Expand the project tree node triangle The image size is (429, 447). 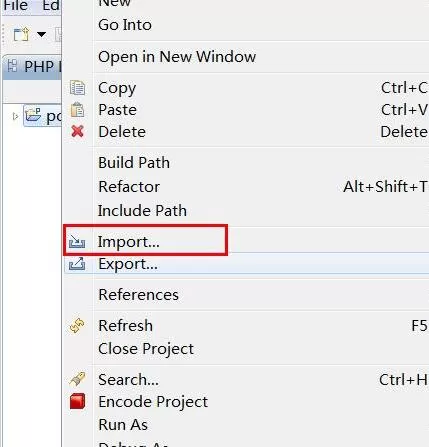[15, 116]
